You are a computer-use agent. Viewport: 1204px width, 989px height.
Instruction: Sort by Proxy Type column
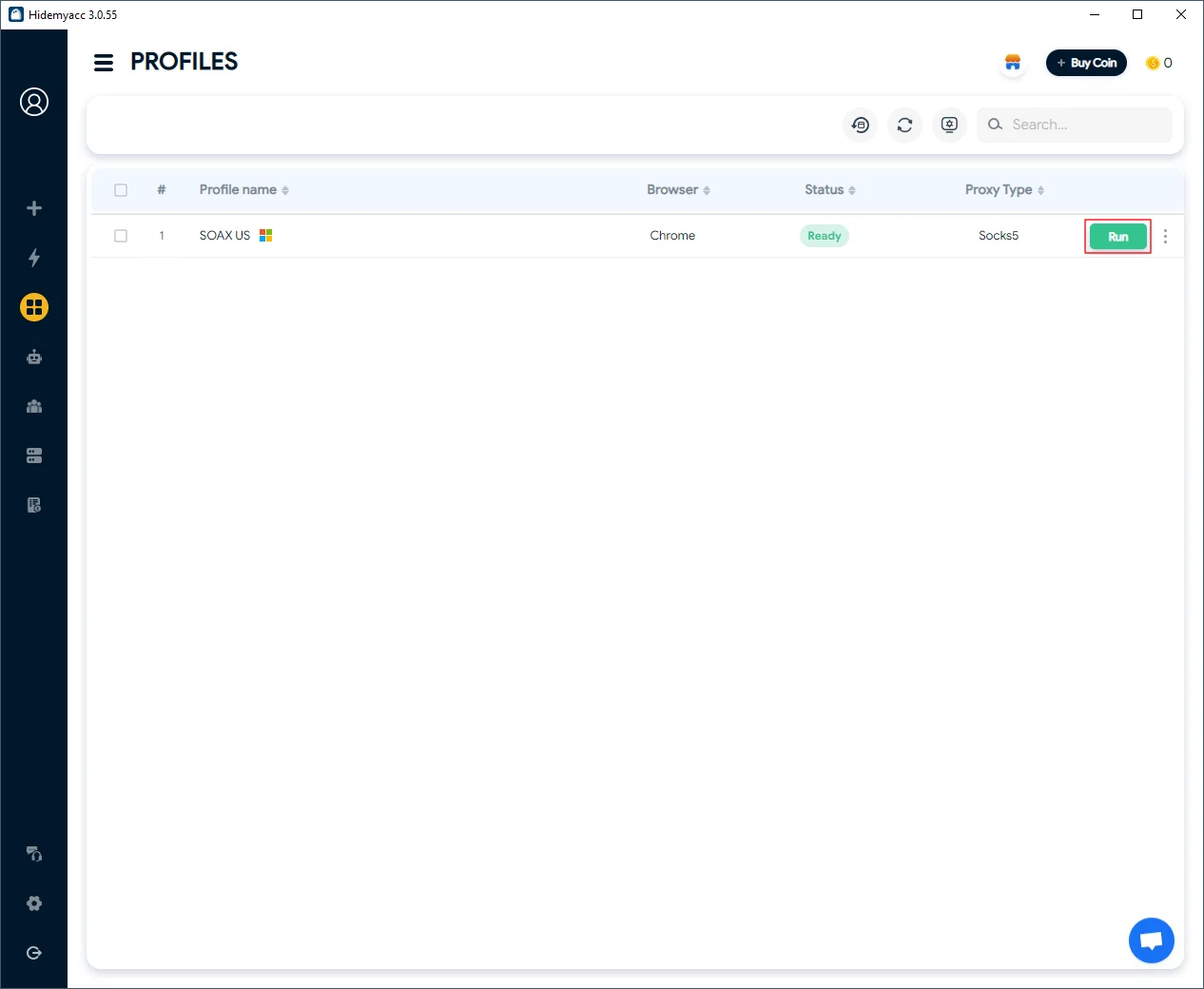[x=1003, y=190]
